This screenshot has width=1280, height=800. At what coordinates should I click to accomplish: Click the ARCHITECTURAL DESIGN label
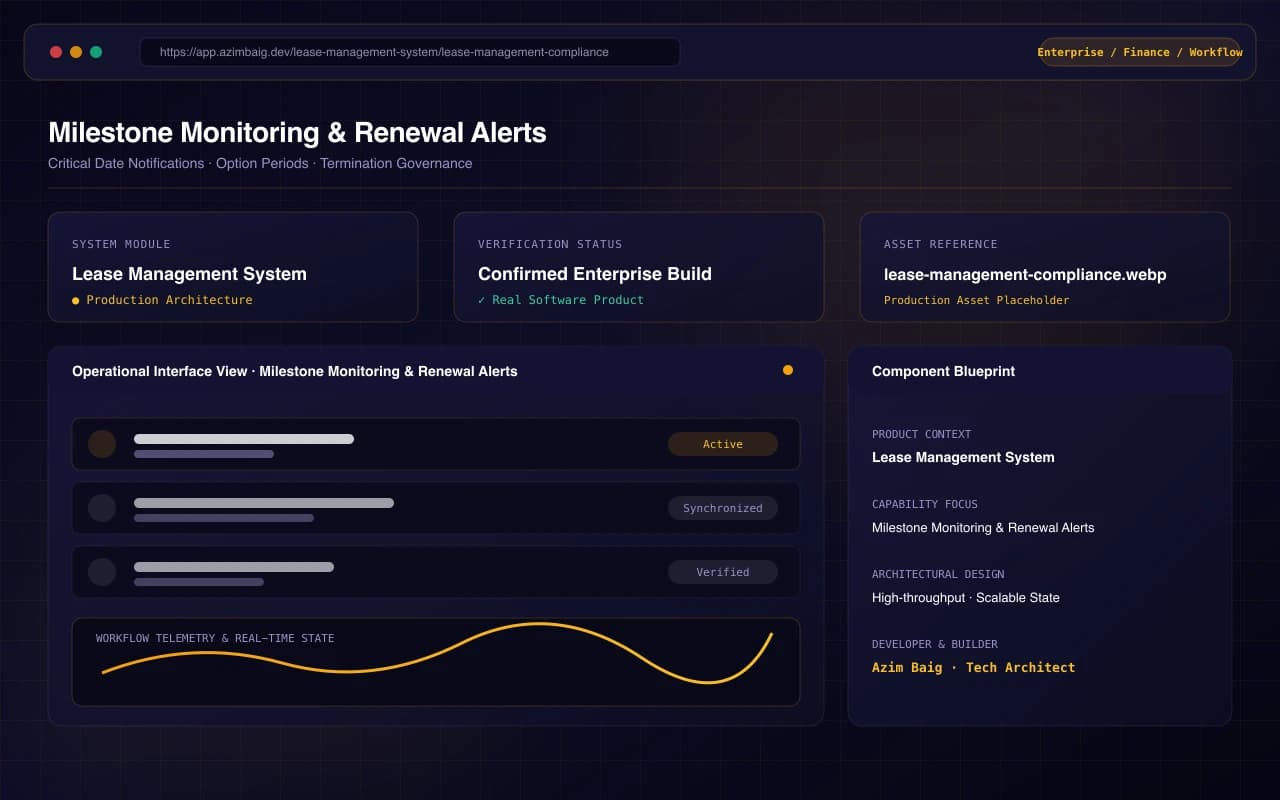tap(938, 574)
